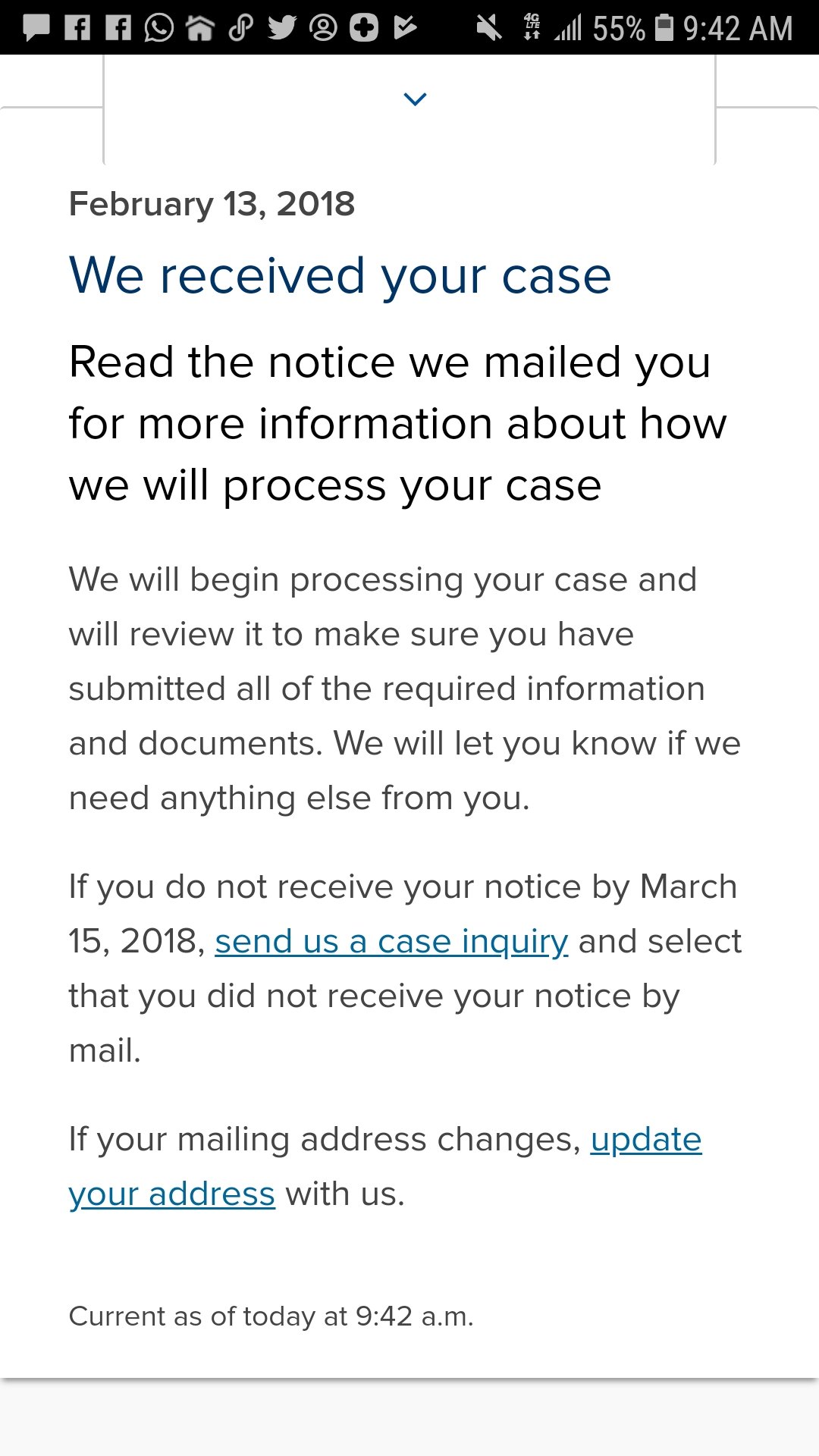Tap the February 13, 2018 date

212,204
